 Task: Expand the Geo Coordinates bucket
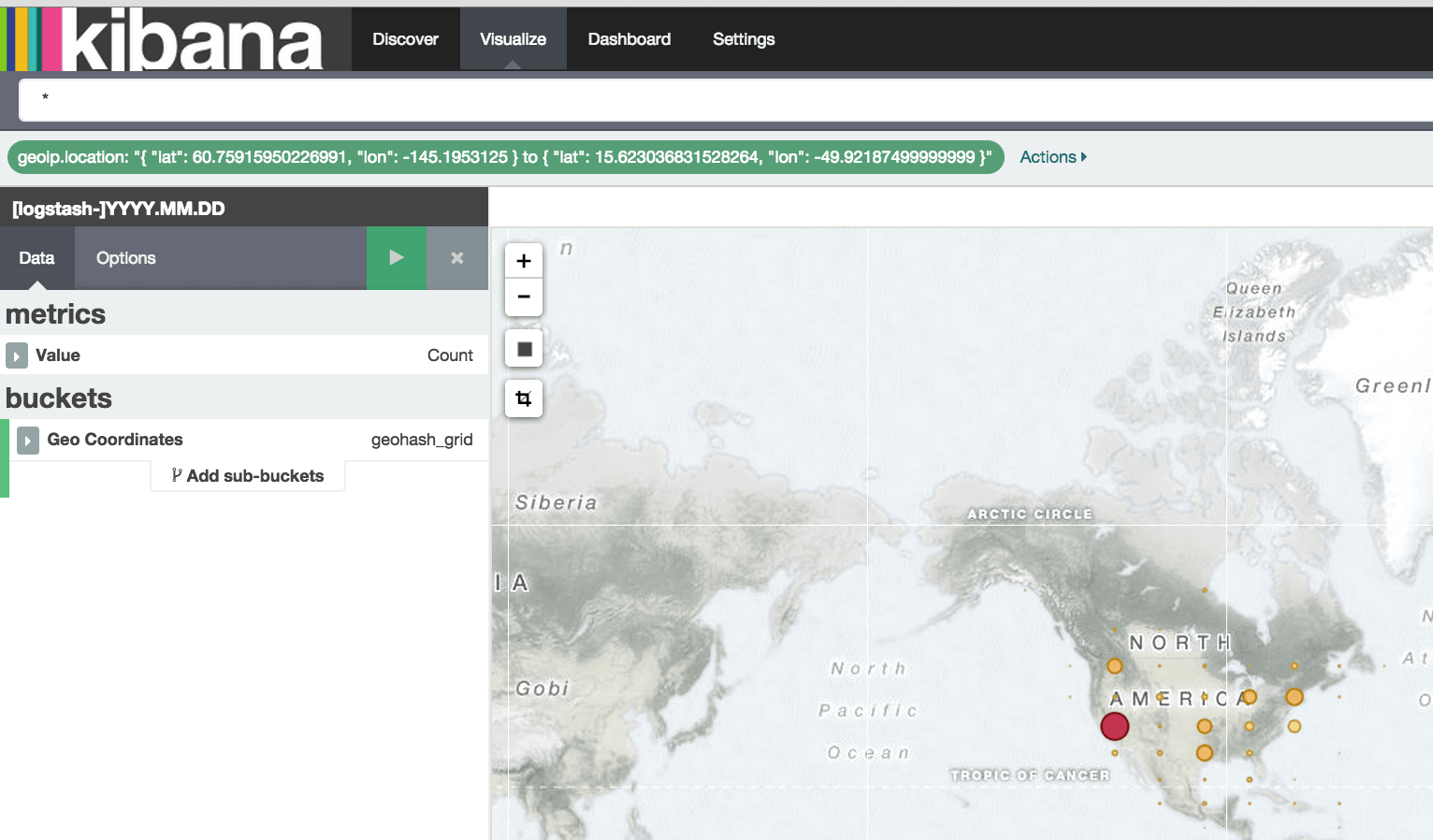click(x=28, y=440)
